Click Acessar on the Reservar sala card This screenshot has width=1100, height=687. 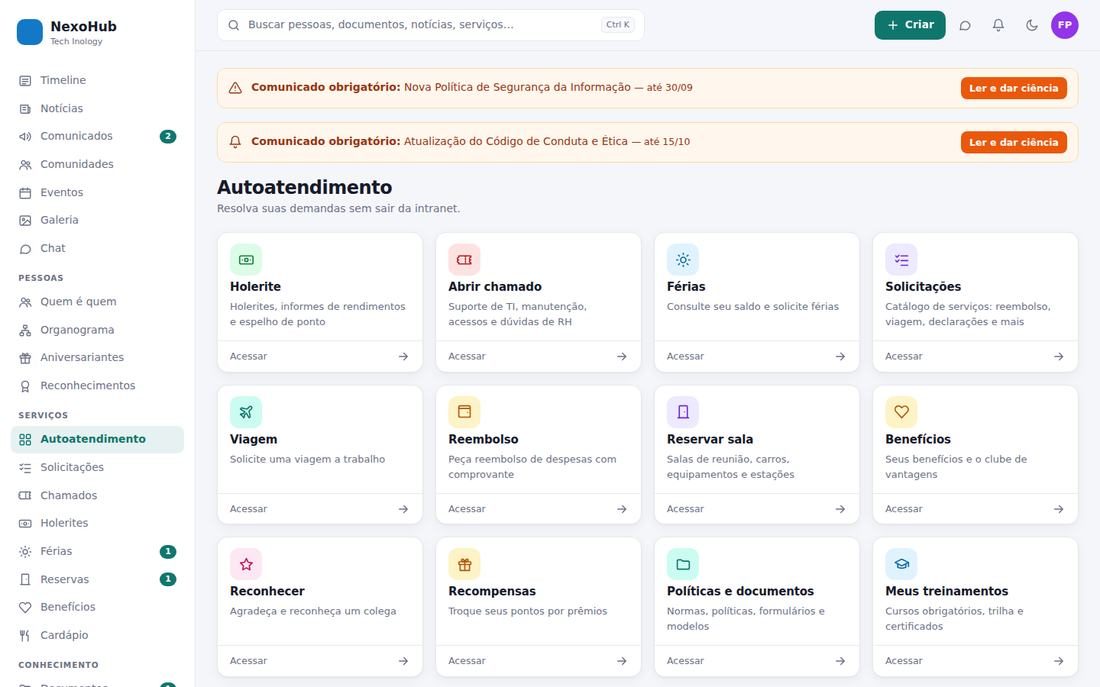click(x=685, y=509)
